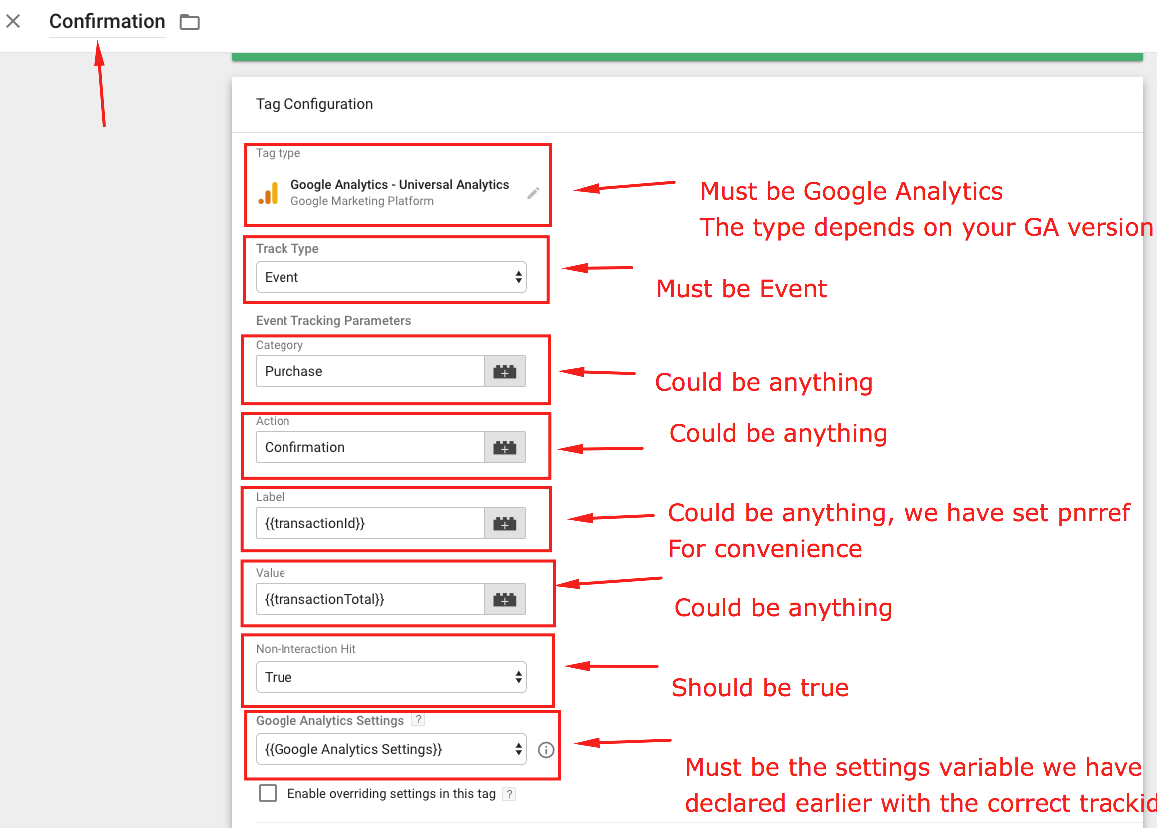Image resolution: width=1157 pixels, height=828 pixels.
Task: Click the Google Analytics bar chart icon
Action: (269, 193)
